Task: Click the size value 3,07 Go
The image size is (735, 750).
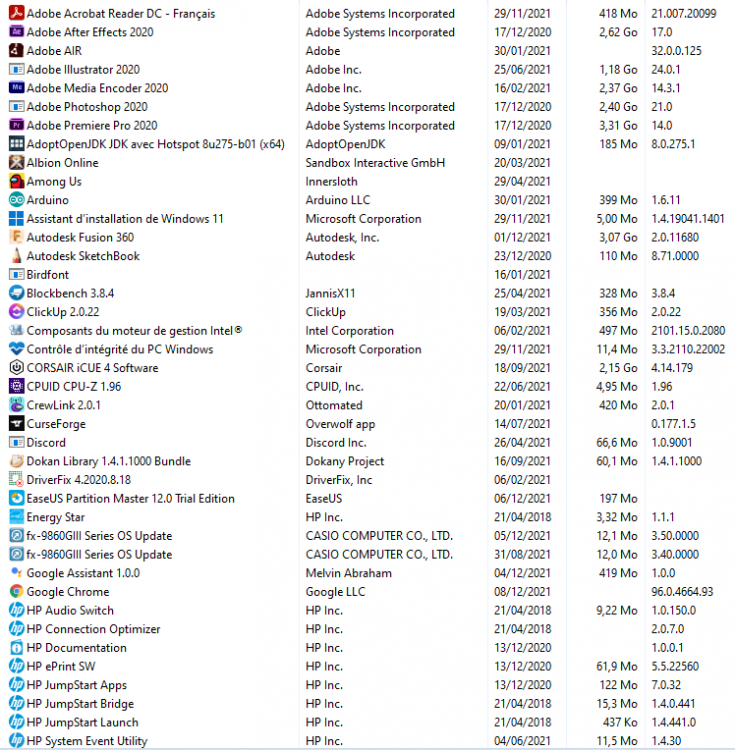Action: (x=618, y=237)
